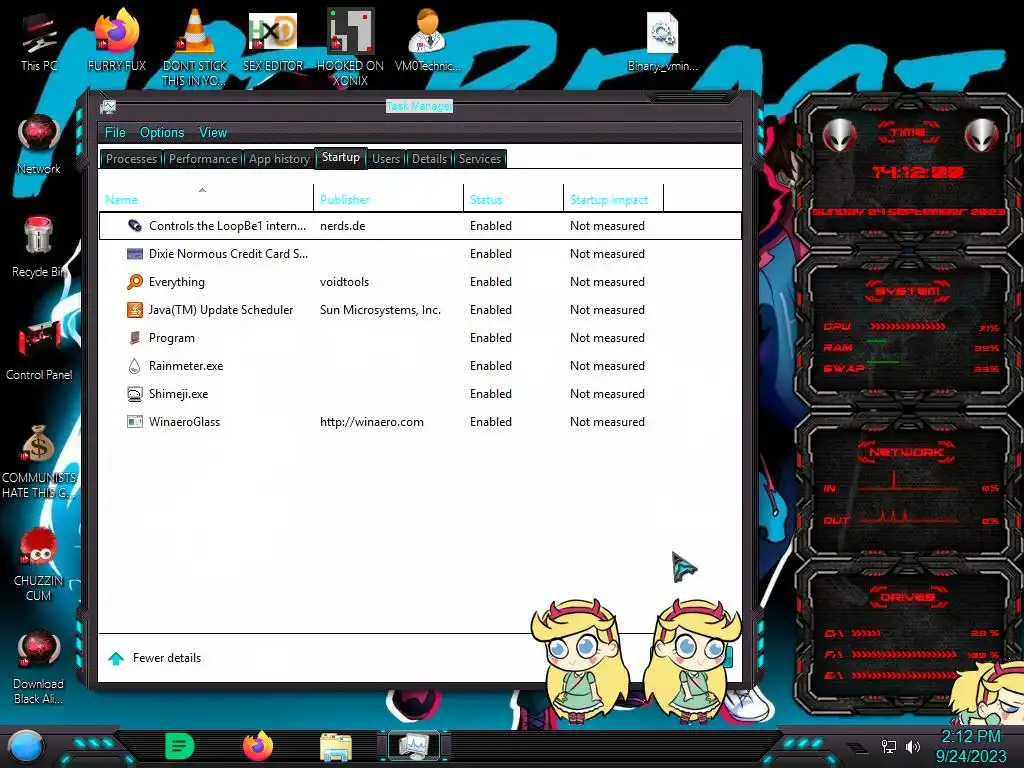The width and height of the screenshot is (1024, 768).
Task: Switch to the App history tab
Action: coord(279,159)
